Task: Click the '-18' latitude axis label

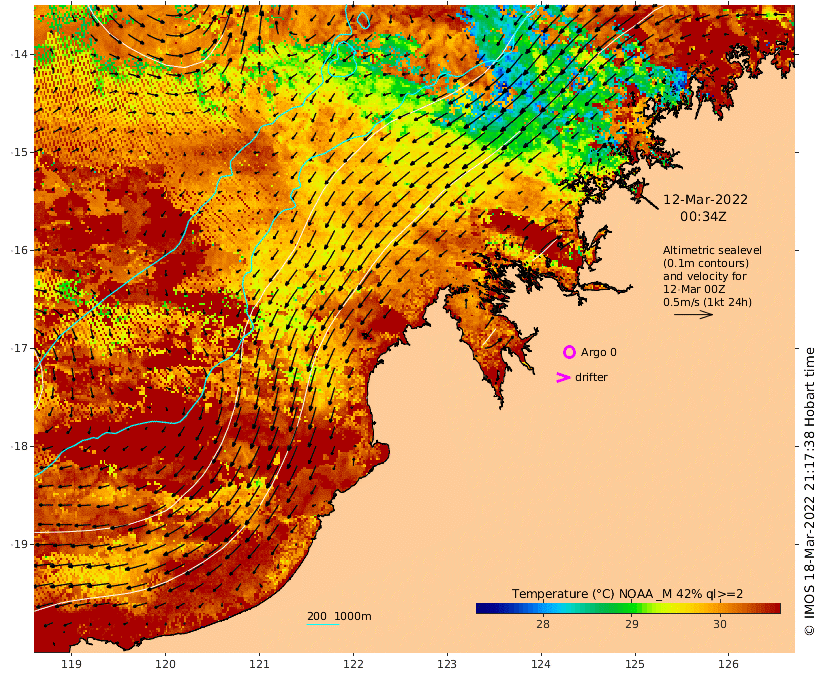Action: pyautogui.click(x=20, y=446)
